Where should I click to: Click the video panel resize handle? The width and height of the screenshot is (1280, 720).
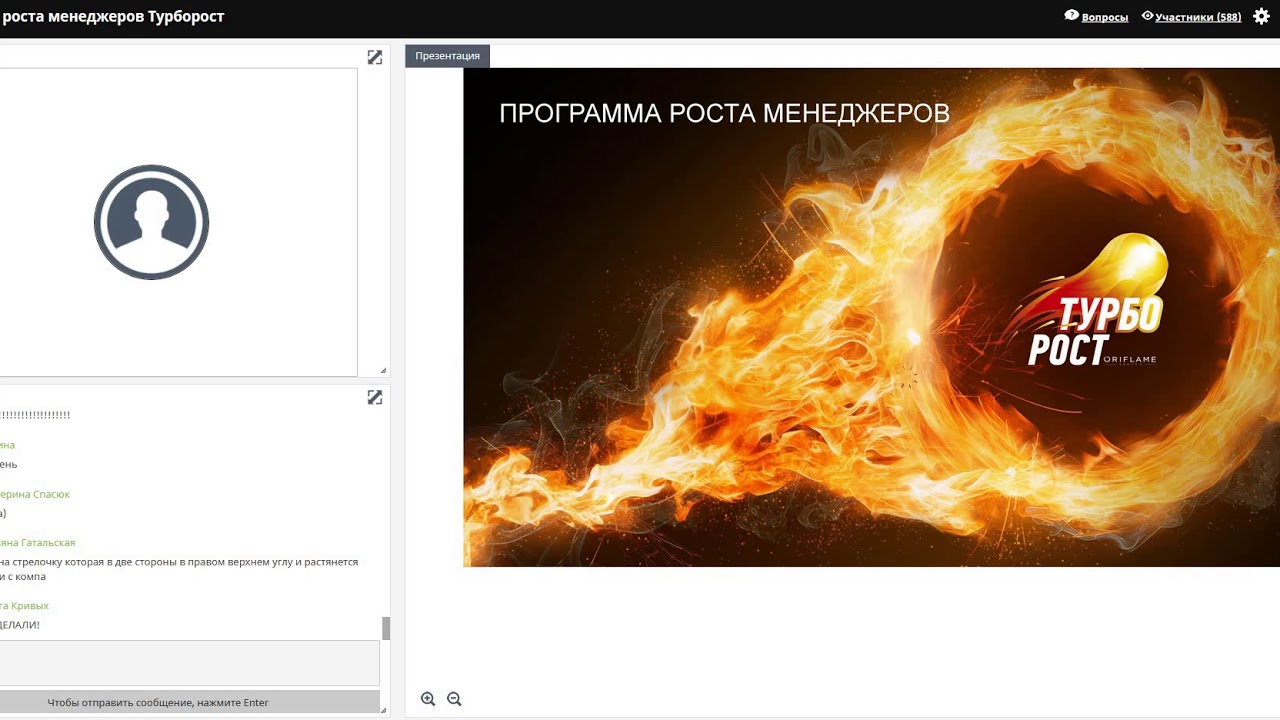pos(383,371)
